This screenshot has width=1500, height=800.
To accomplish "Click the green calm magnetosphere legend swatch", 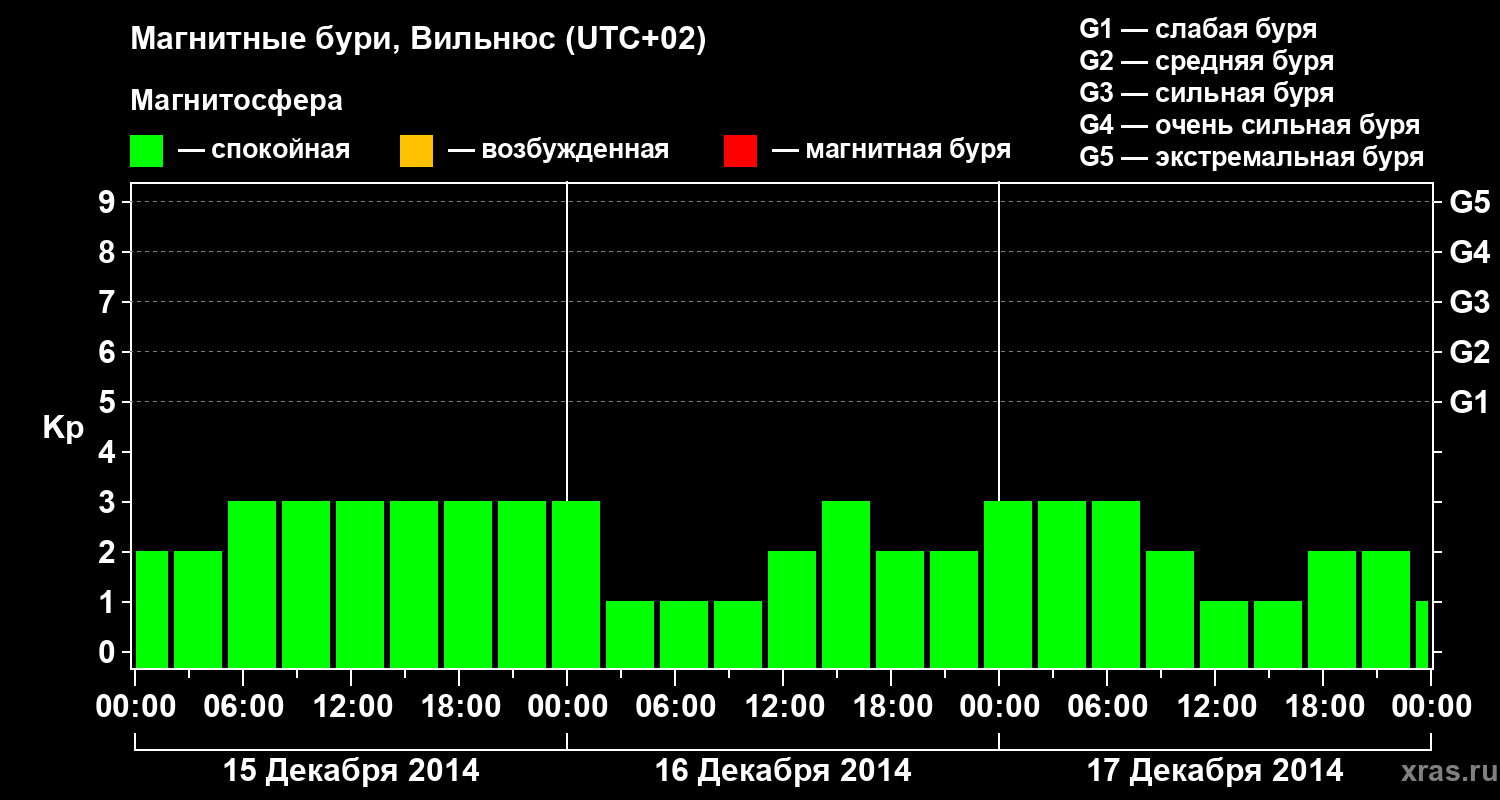I will point(147,151).
